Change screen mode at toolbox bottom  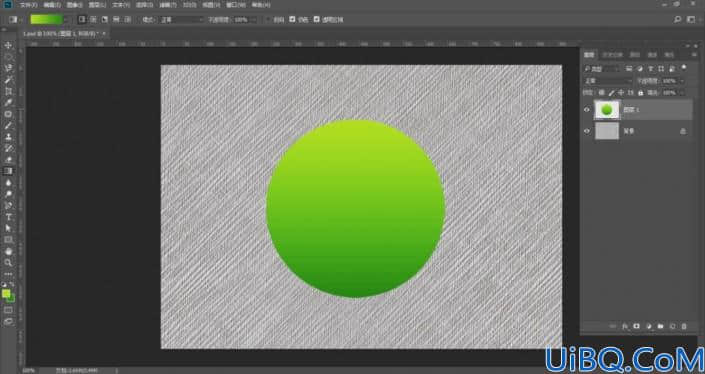[x=8, y=322]
